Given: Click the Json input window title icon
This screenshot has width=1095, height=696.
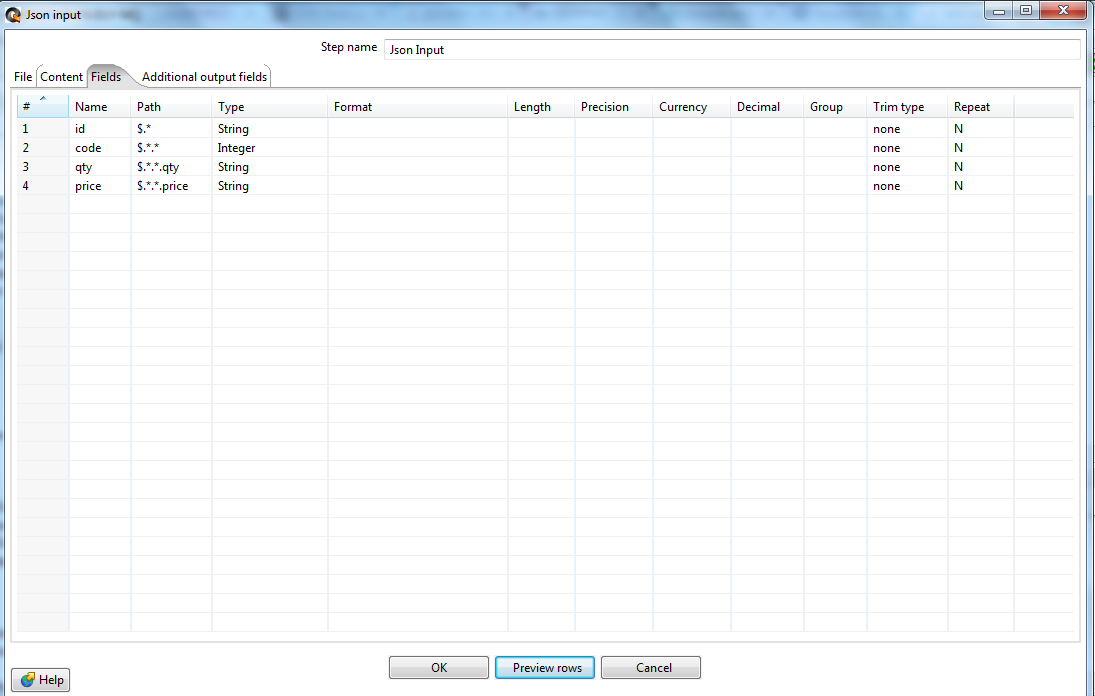Looking at the screenshot, I should (x=13, y=15).
